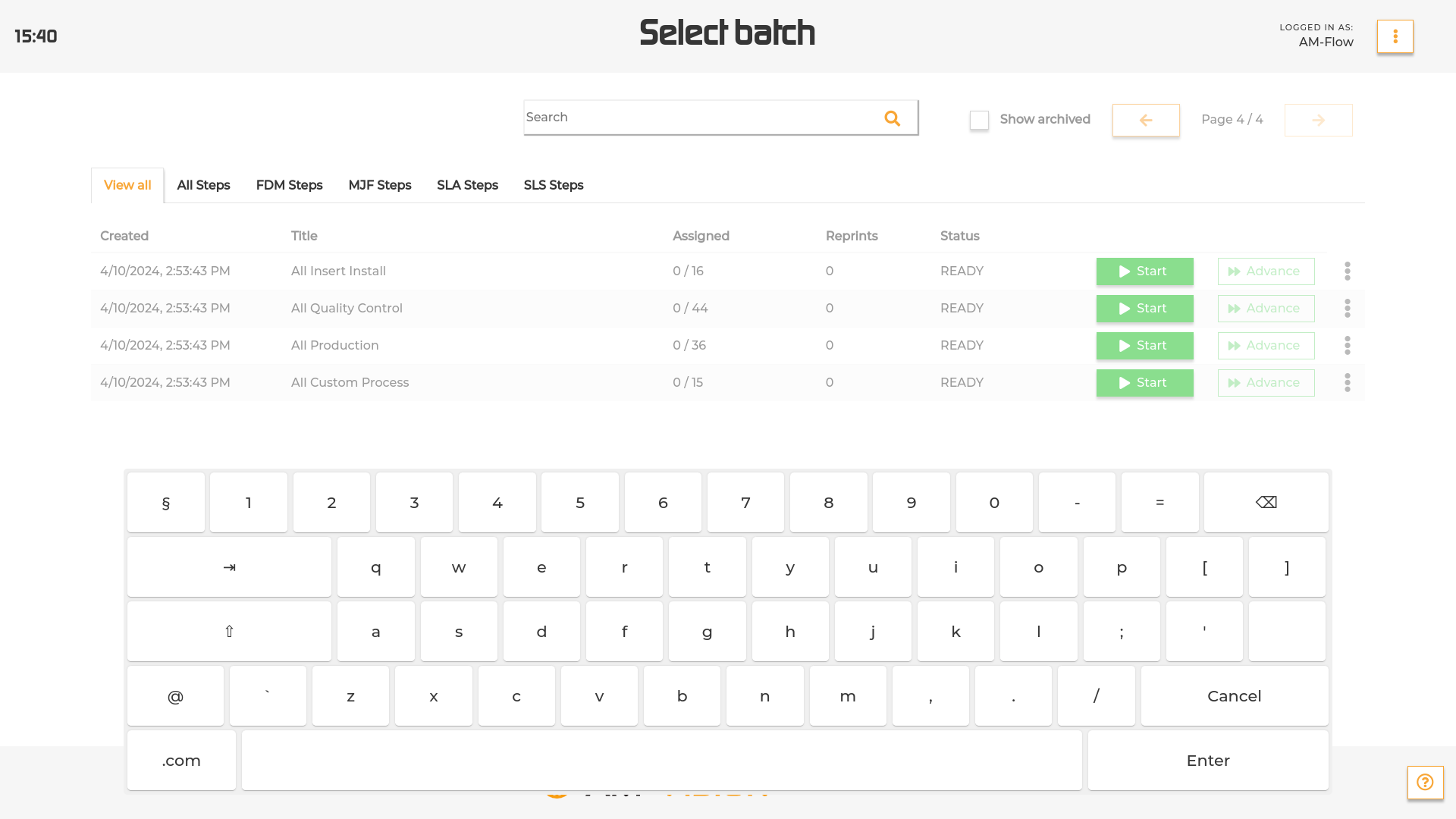Select the MJF Steps tab
Screen dimensions: 1456x819
(x=379, y=185)
